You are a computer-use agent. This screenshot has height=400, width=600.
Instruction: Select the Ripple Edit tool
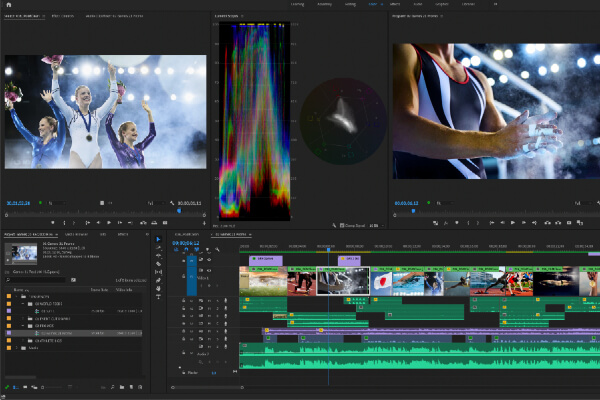tap(158, 255)
